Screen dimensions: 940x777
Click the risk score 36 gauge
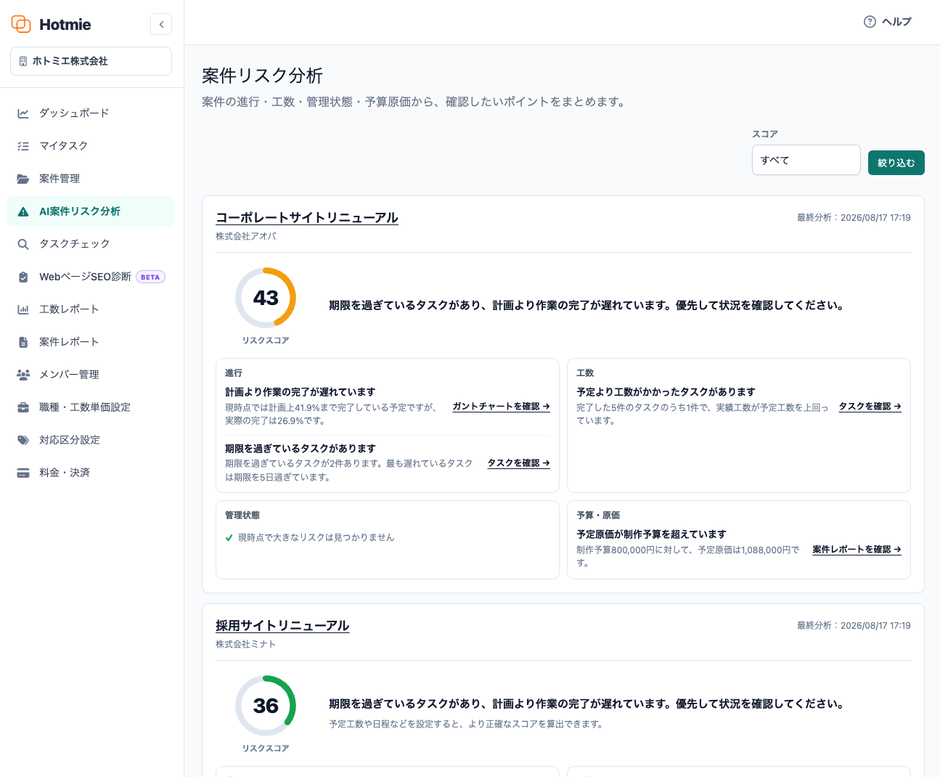coord(266,706)
